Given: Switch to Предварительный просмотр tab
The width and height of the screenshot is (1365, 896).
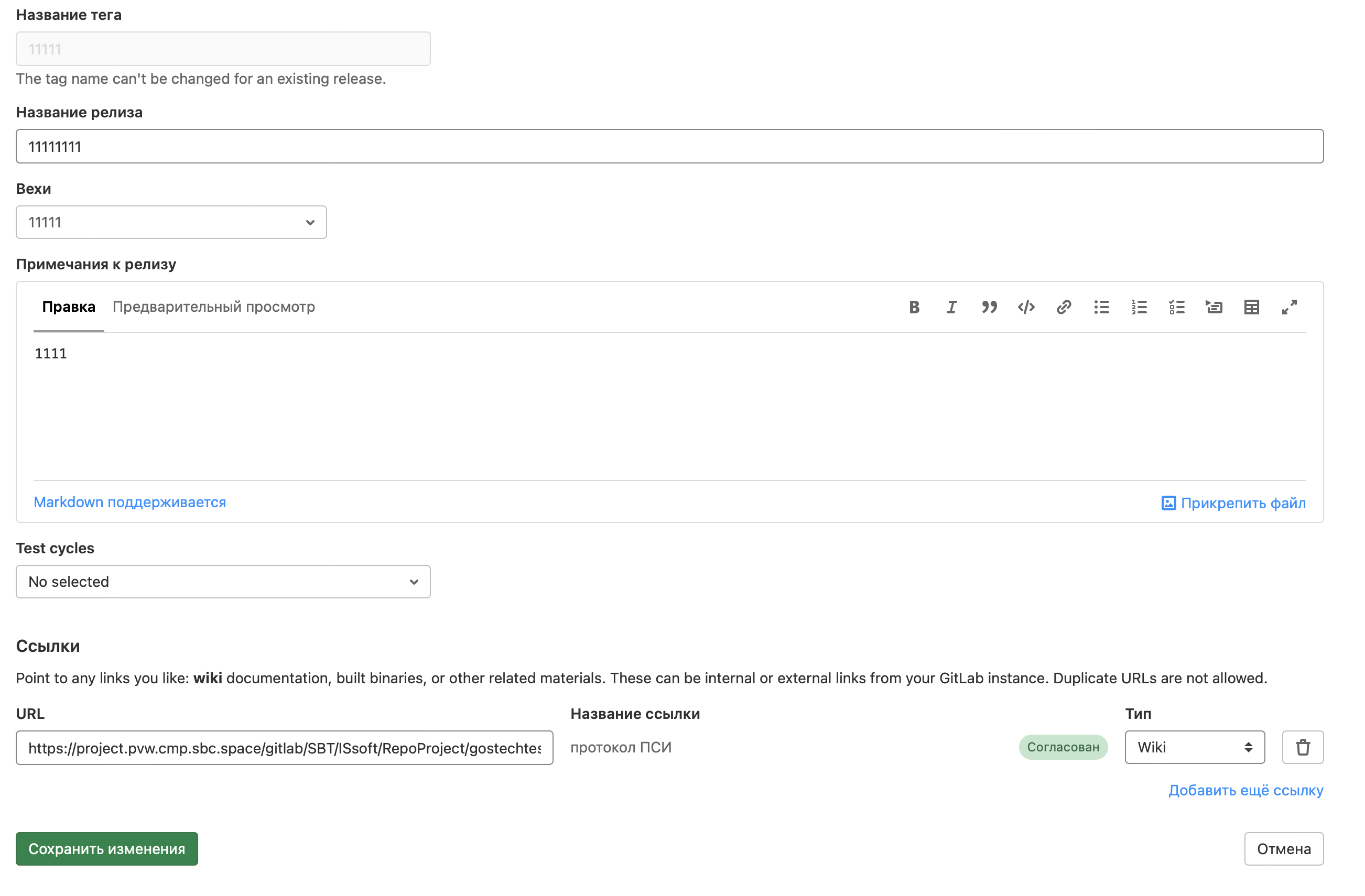Looking at the screenshot, I should pos(213,307).
